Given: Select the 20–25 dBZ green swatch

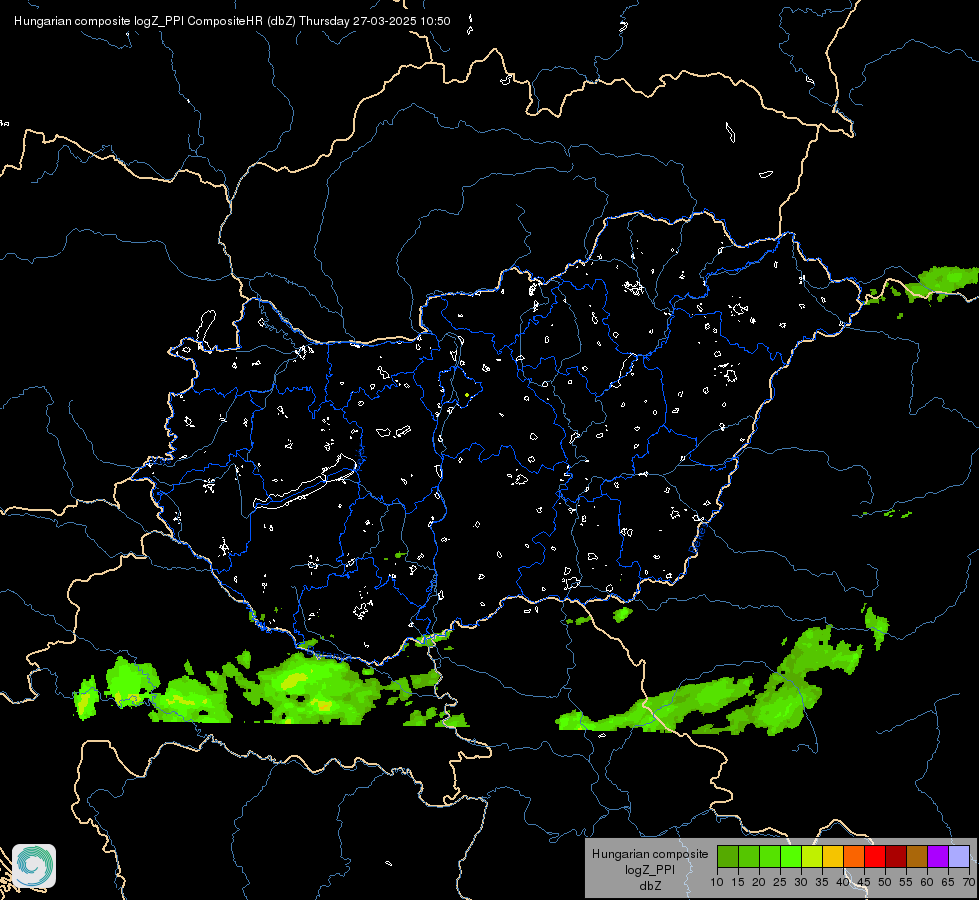Looking at the screenshot, I should (x=770, y=856).
